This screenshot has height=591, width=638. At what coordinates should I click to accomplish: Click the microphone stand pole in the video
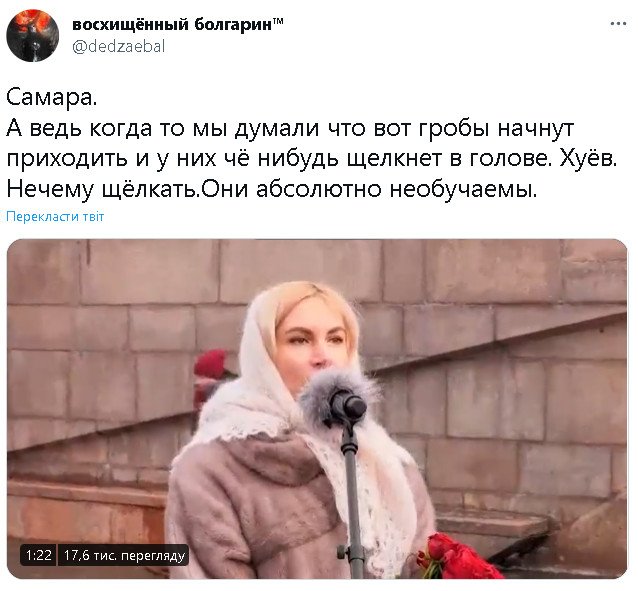coord(352,501)
